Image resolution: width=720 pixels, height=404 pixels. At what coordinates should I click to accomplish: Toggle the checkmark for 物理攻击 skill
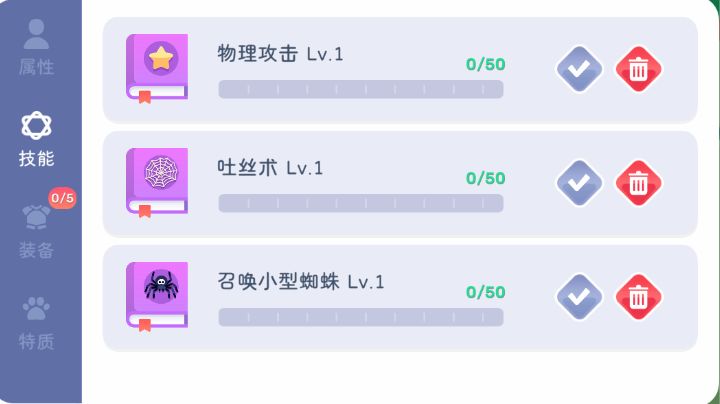579,69
